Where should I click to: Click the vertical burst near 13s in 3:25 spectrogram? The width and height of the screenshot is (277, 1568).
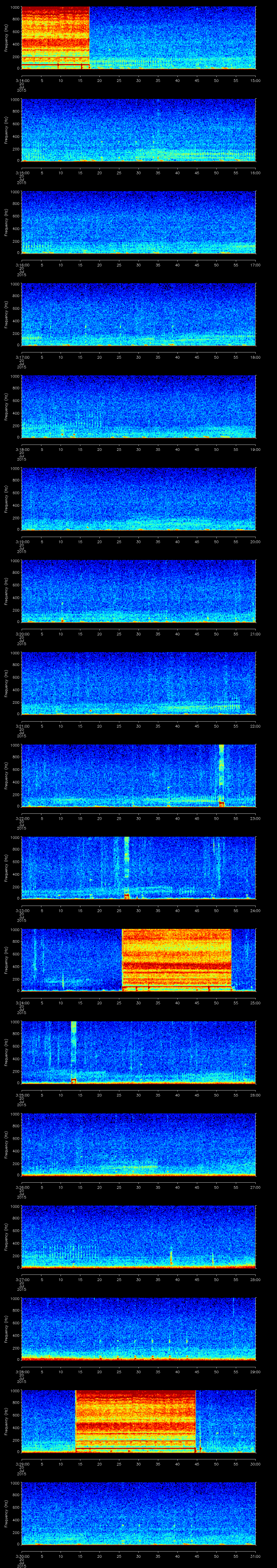[74, 1052]
